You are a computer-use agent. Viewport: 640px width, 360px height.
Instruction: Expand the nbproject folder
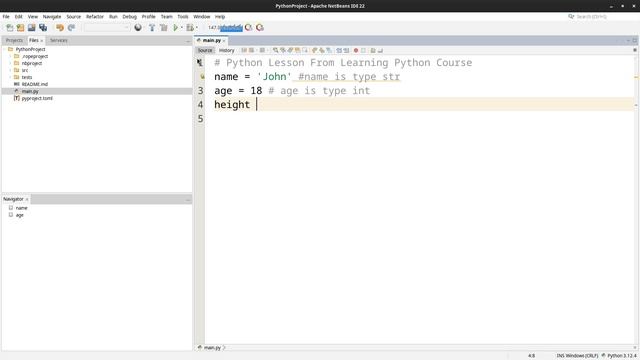click(x=10, y=63)
